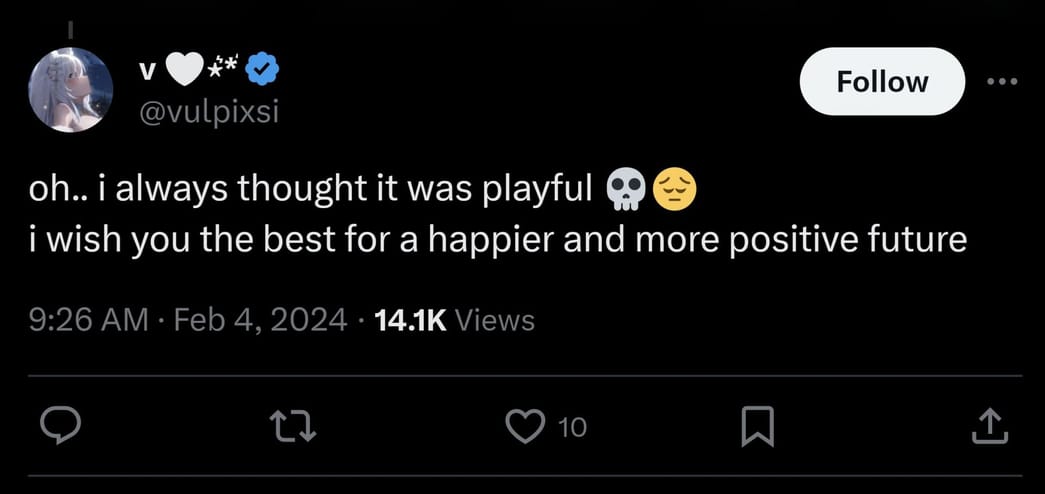This screenshot has height=494, width=1045.
Task: Click the 9:26 AM timestamp
Action: click(87, 320)
